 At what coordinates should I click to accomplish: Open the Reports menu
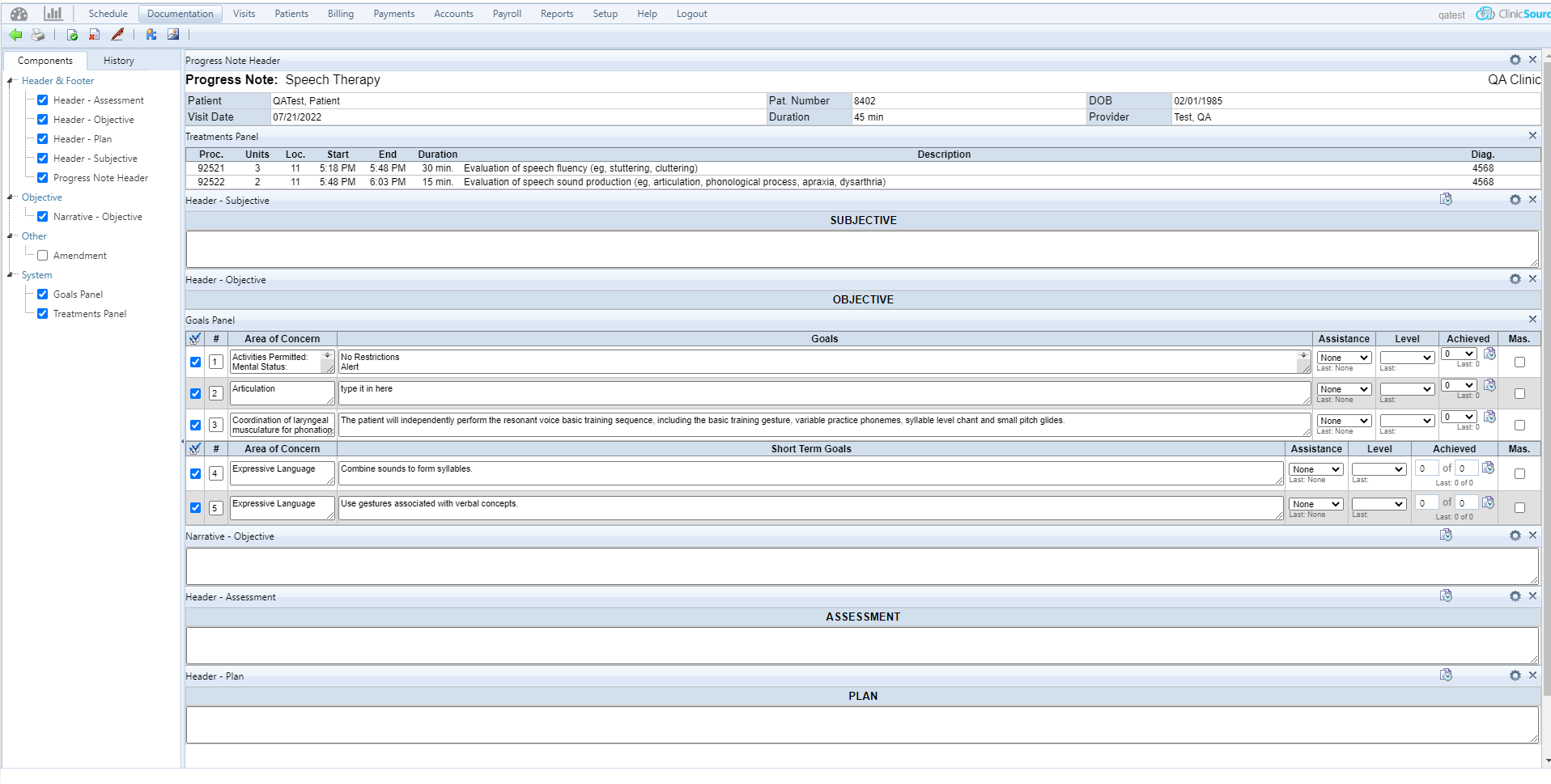[x=557, y=14]
